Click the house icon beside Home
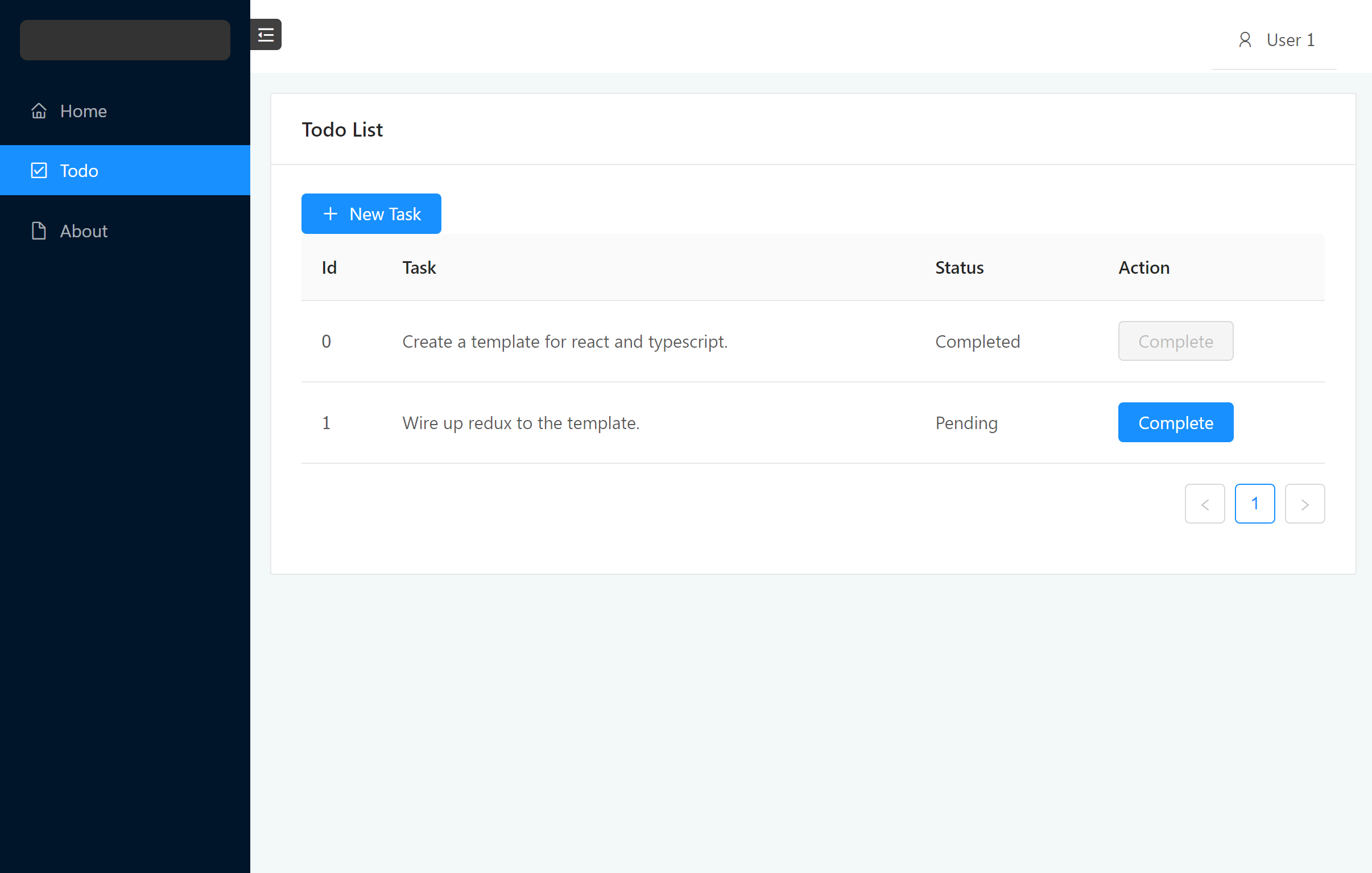Screen dimensions: 1372x873 point(39,110)
